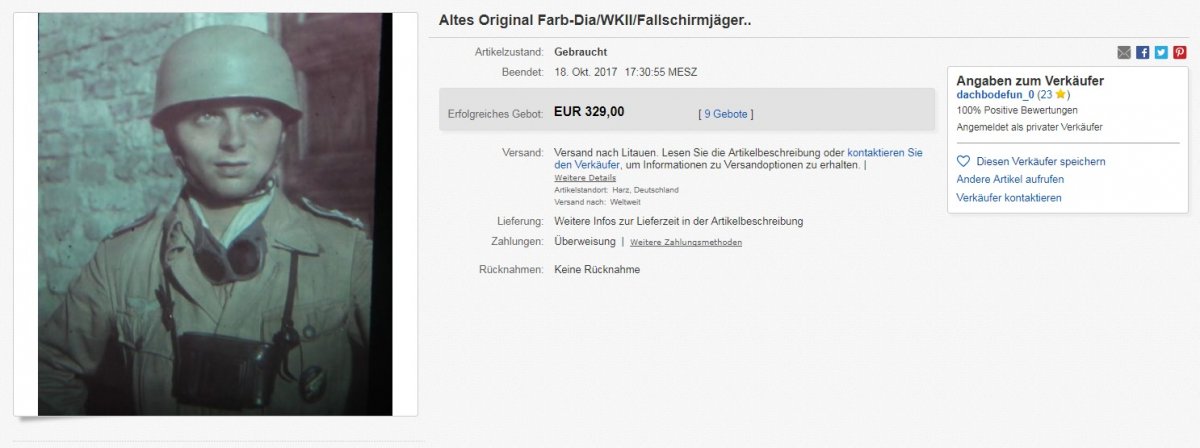The image size is (1200, 448).
Task: Share listing via the email envelope icon
Action: 1124,53
